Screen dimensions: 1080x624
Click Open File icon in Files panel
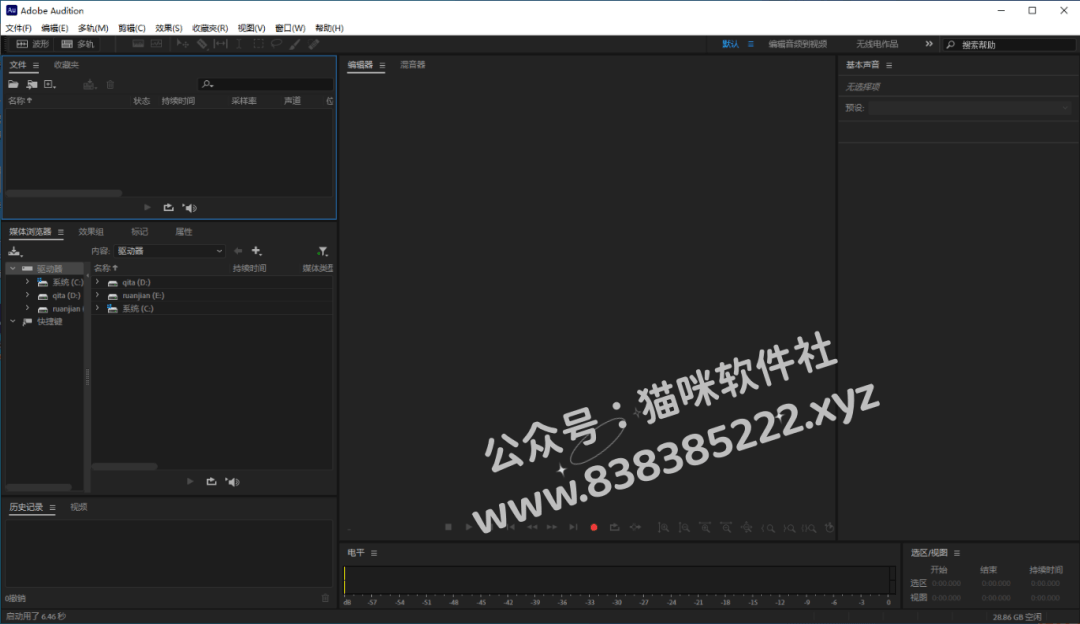click(x=13, y=84)
